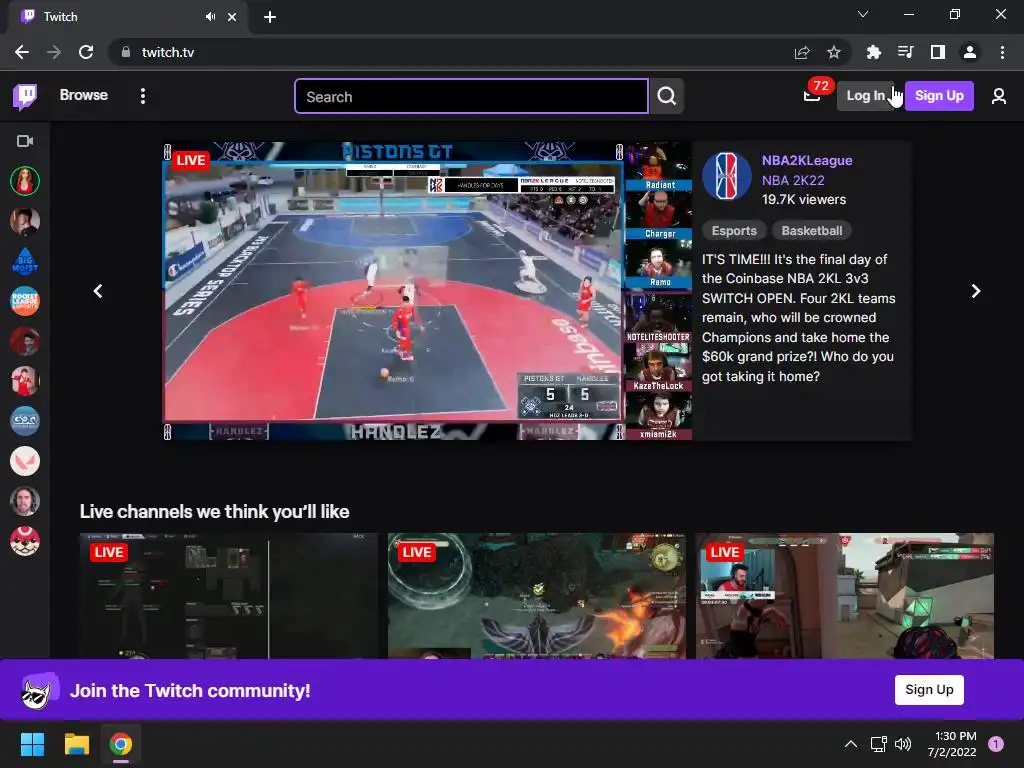The width and height of the screenshot is (1024, 768).
Task: Open the NBA2KLeague channel link
Action: point(807,161)
